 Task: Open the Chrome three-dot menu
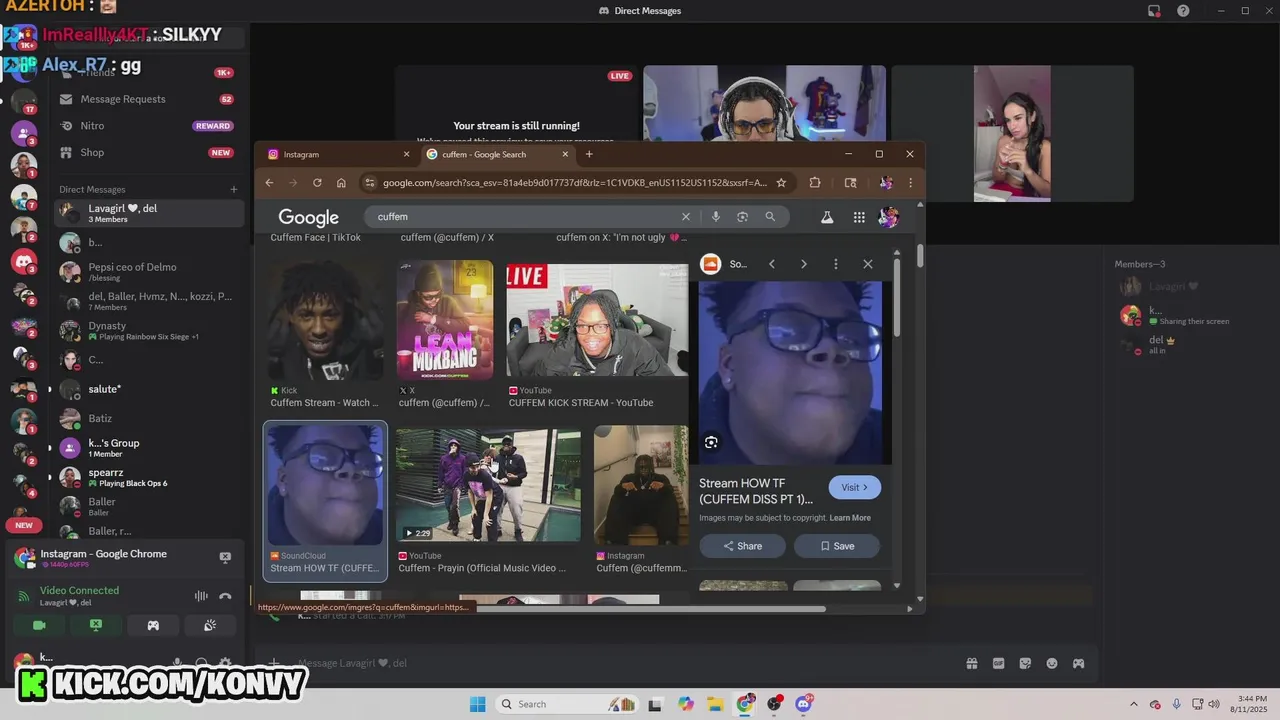(910, 183)
